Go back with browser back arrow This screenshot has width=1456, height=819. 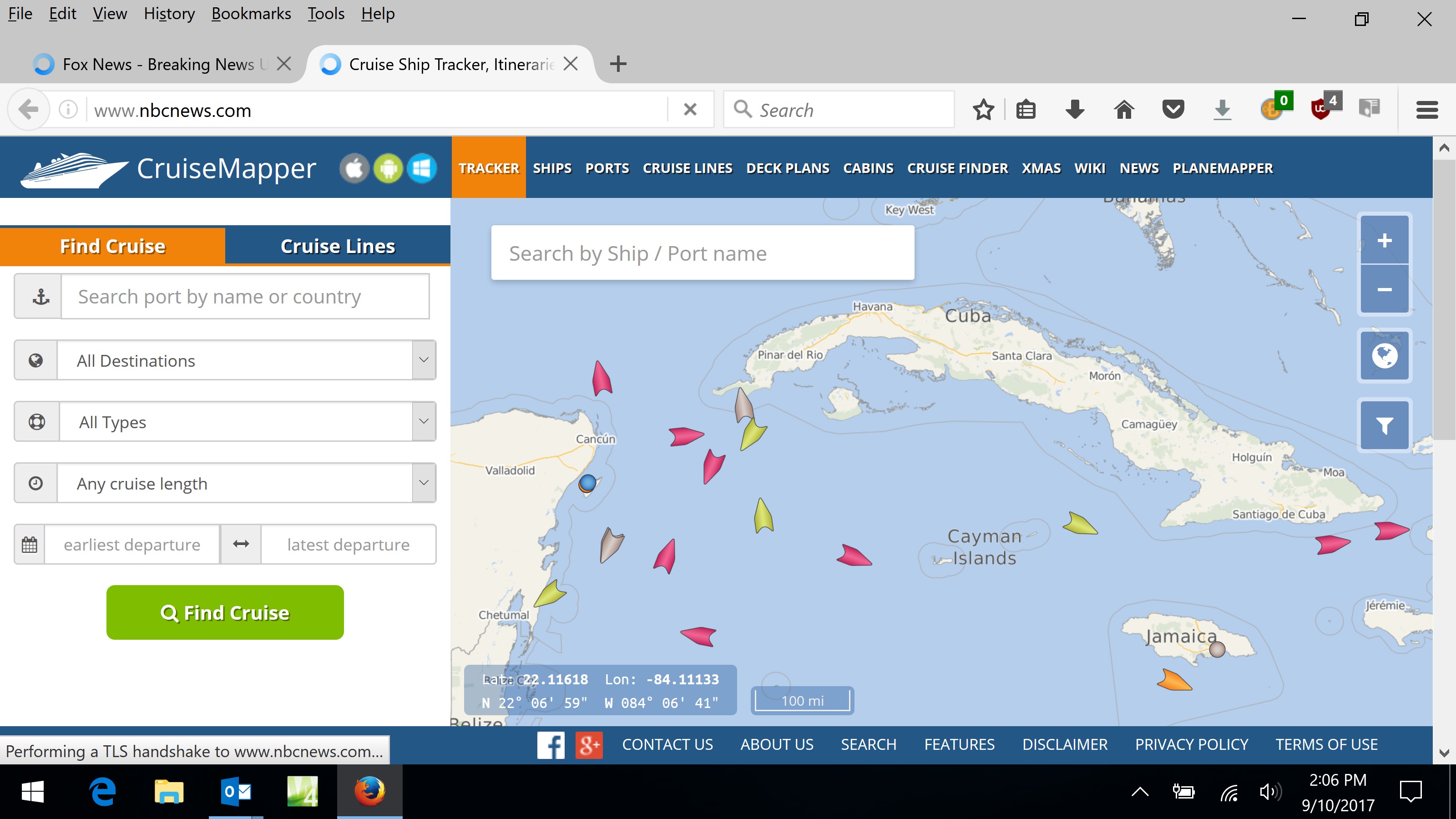tap(28, 110)
